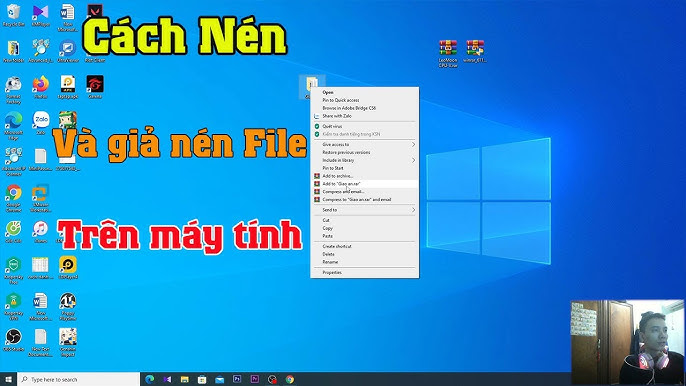Open Microsoft Store from the taskbar
The image size is (686, 386).
click(202, 379)
